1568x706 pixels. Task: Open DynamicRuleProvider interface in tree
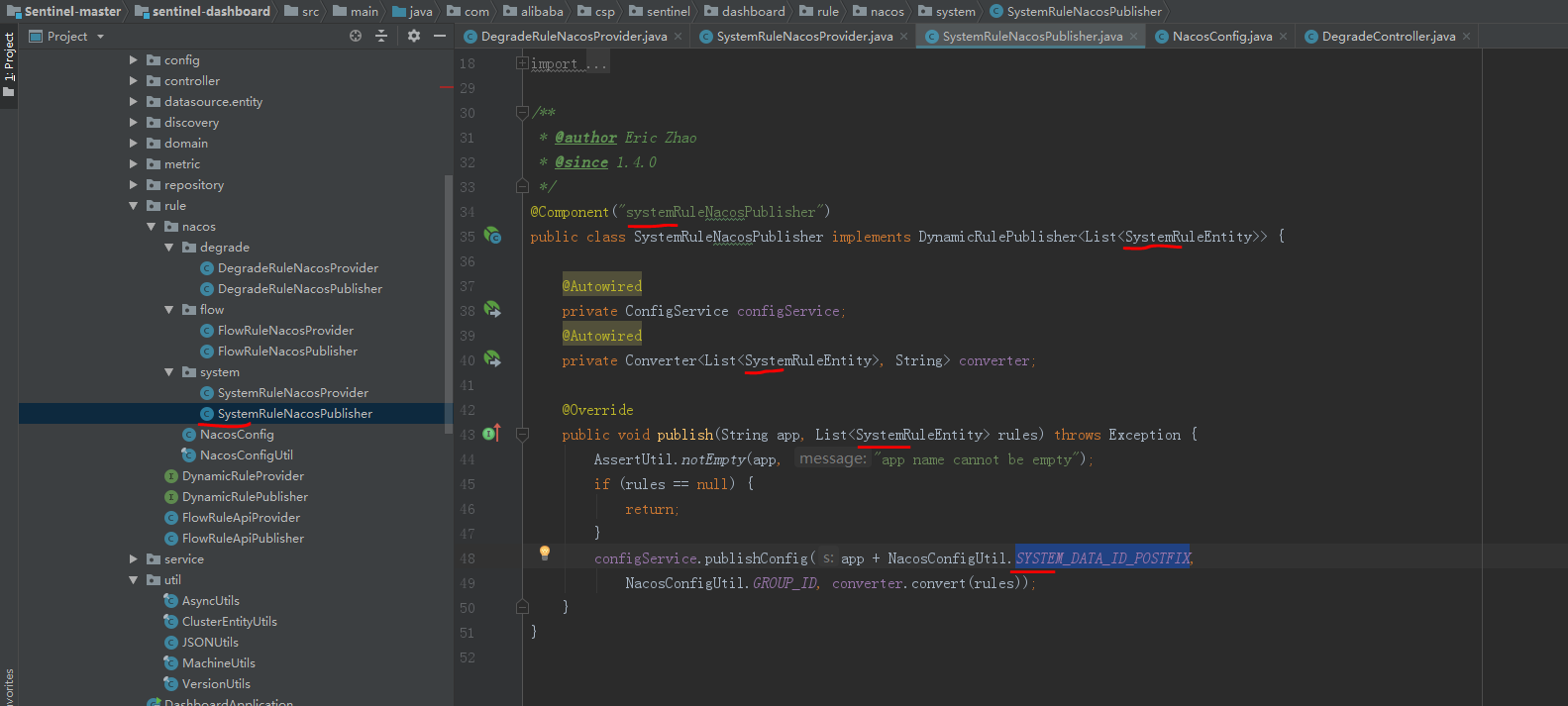pos(234,476)
